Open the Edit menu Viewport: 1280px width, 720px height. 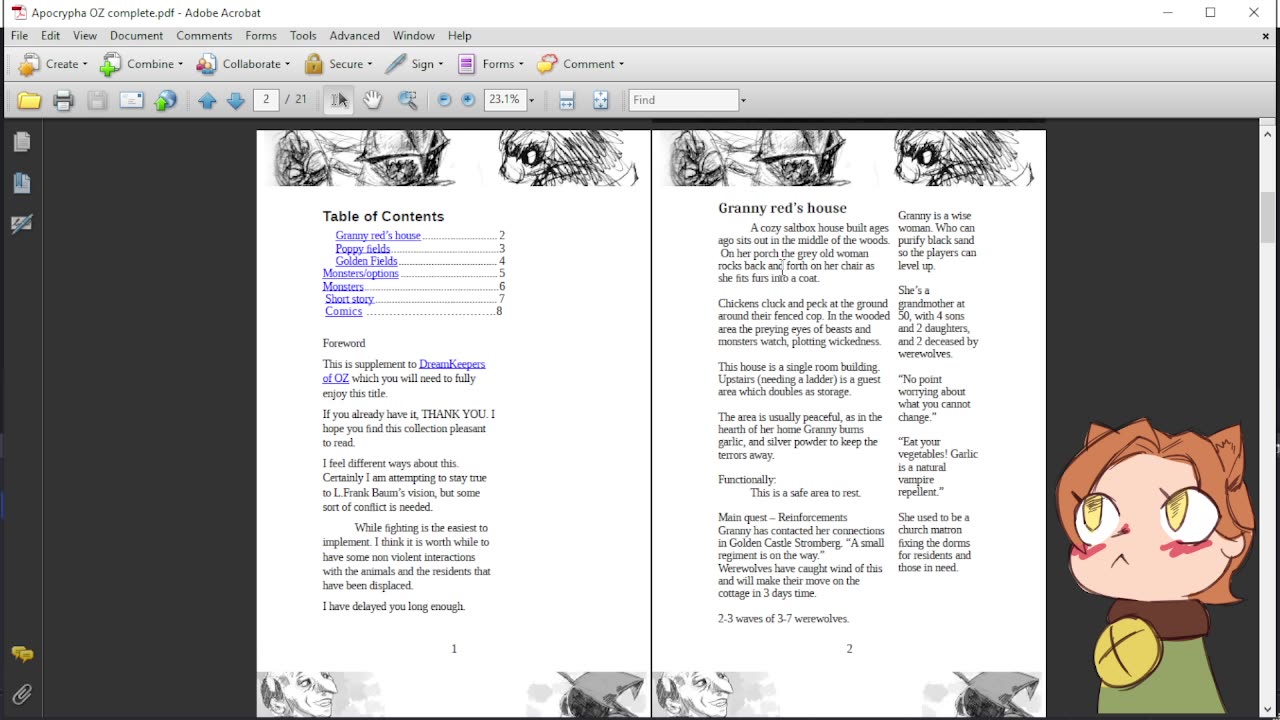50,36
